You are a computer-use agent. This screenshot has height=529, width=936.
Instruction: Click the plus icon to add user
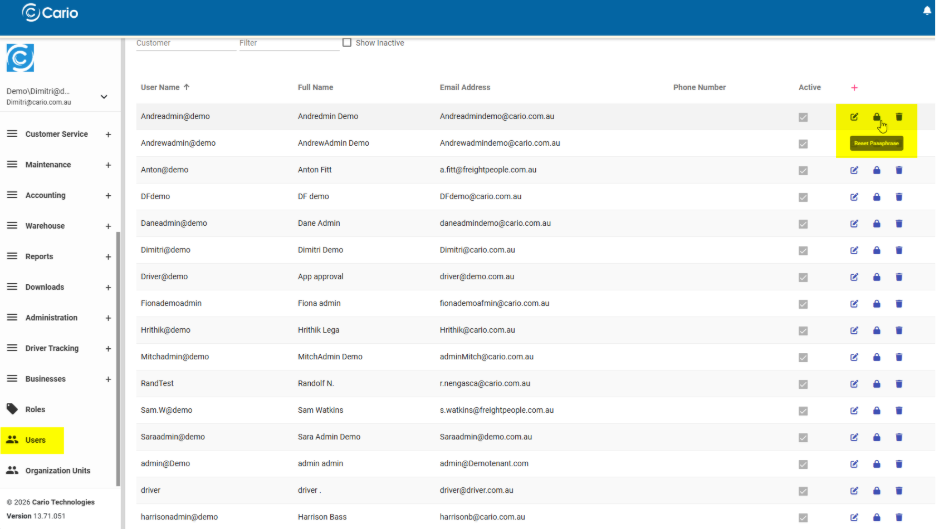854,88
